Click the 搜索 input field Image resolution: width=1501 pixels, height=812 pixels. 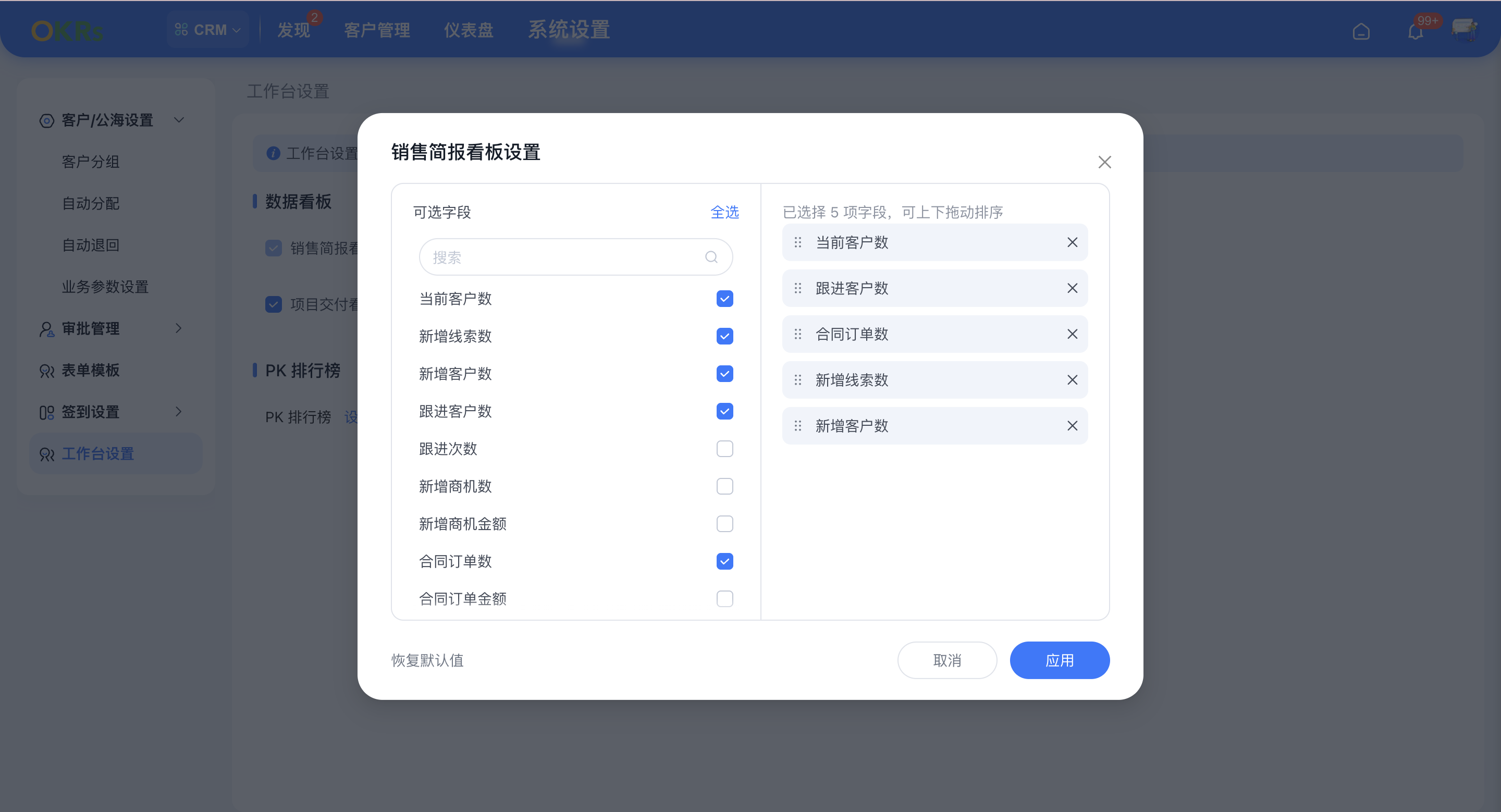click(565, 257)
